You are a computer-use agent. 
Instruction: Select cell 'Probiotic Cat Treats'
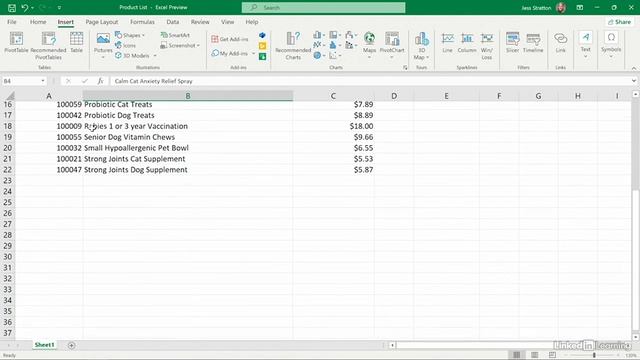[x=188, y=104]
